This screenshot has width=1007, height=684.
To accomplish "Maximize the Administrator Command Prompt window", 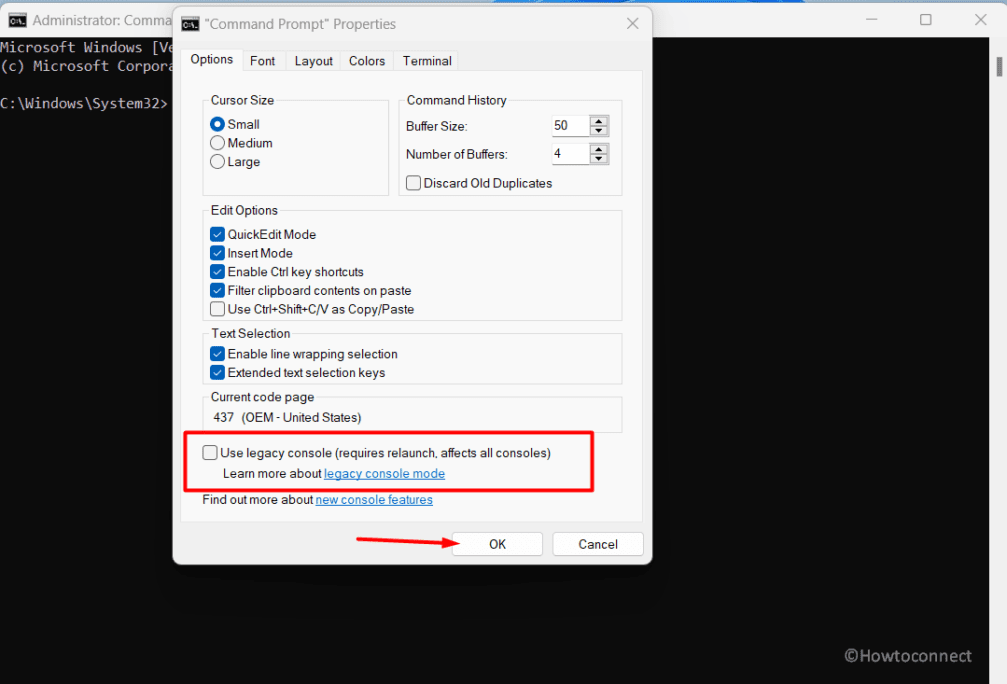I will pos(925,20).
